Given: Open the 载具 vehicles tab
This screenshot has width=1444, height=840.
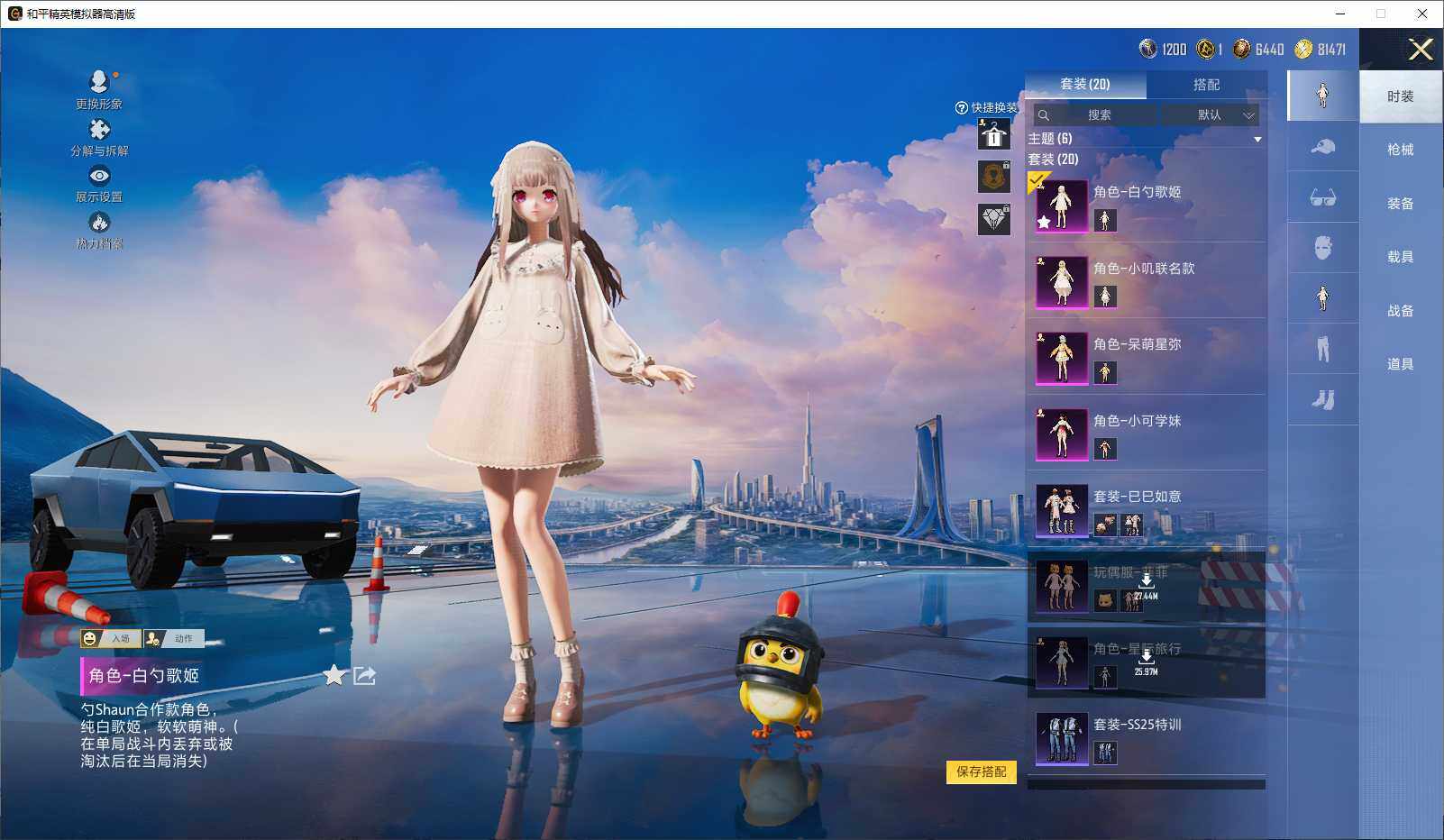Looking at the screenshot, I should pos(1401,257).
